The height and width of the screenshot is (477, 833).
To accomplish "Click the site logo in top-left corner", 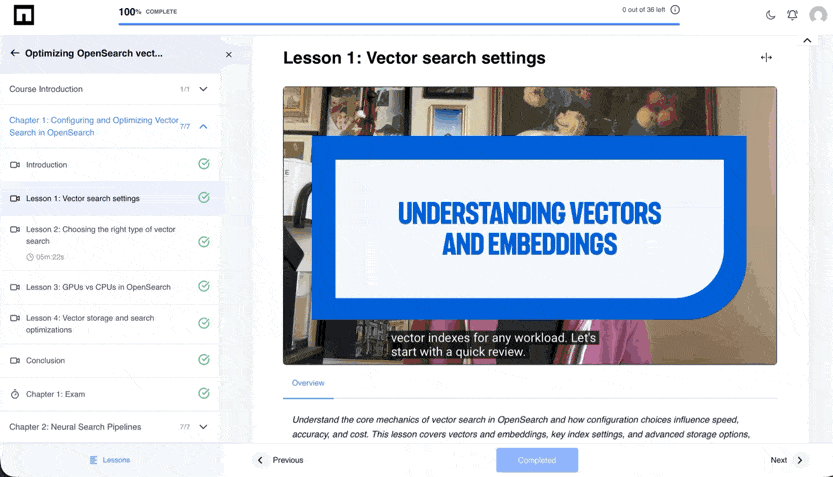I will (24, 15).
